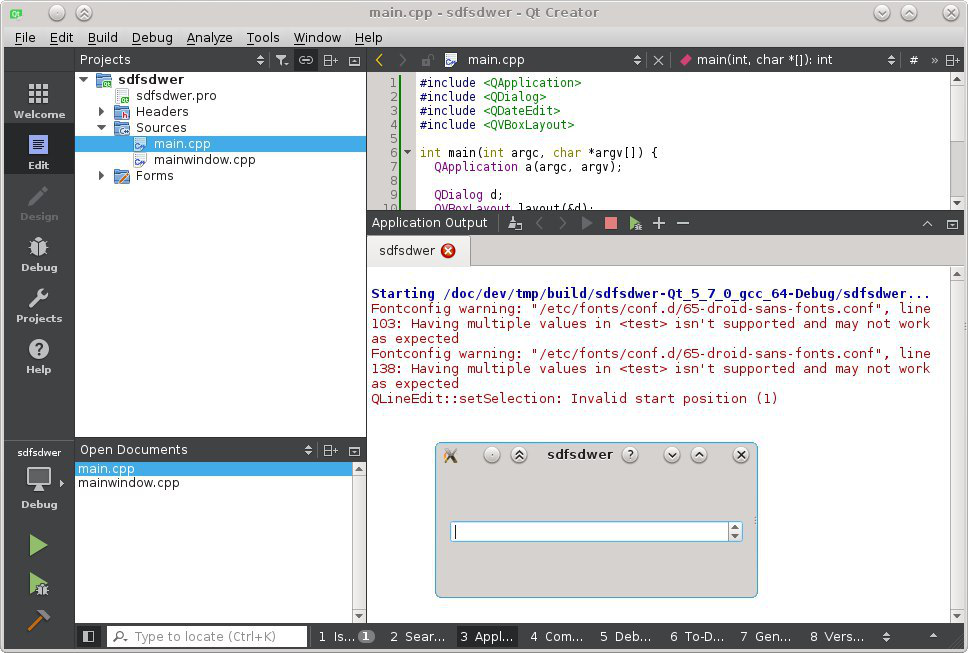Select mainwindow.cpp in Open Documents
The width and height of the screenshot is (968, 653).
(128, 483)
